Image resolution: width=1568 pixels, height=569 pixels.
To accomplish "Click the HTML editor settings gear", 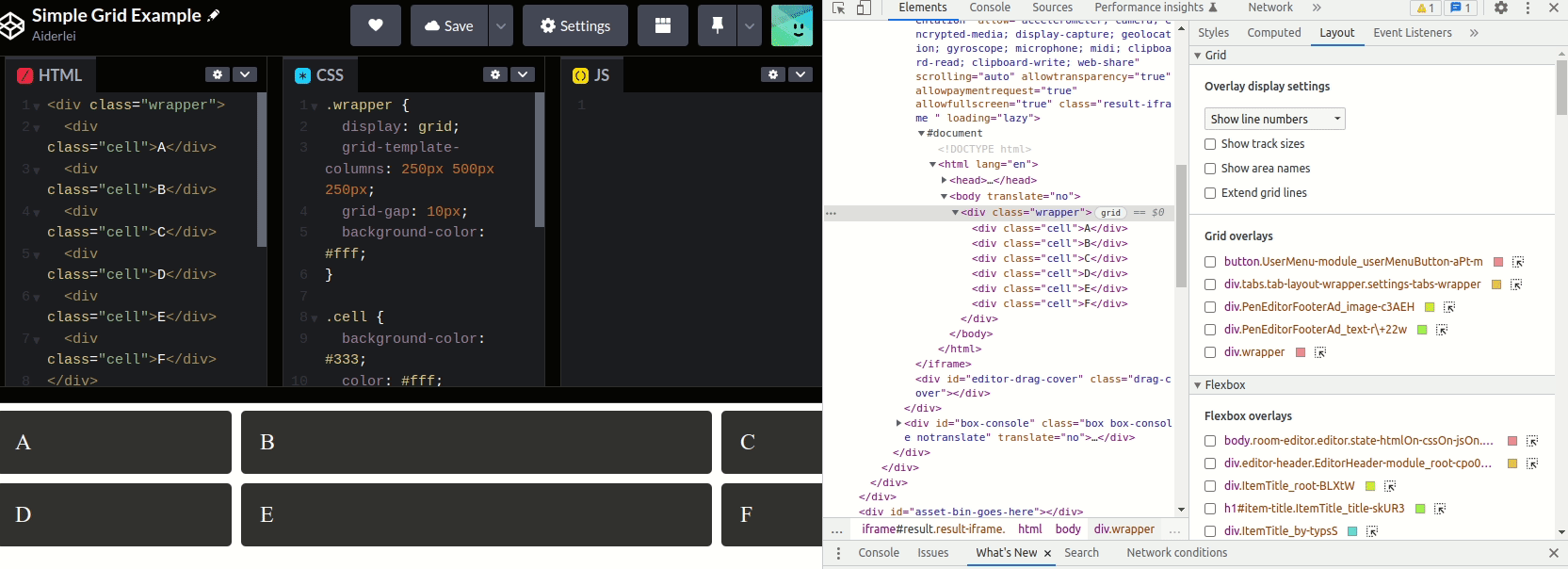I will point(218,74).
